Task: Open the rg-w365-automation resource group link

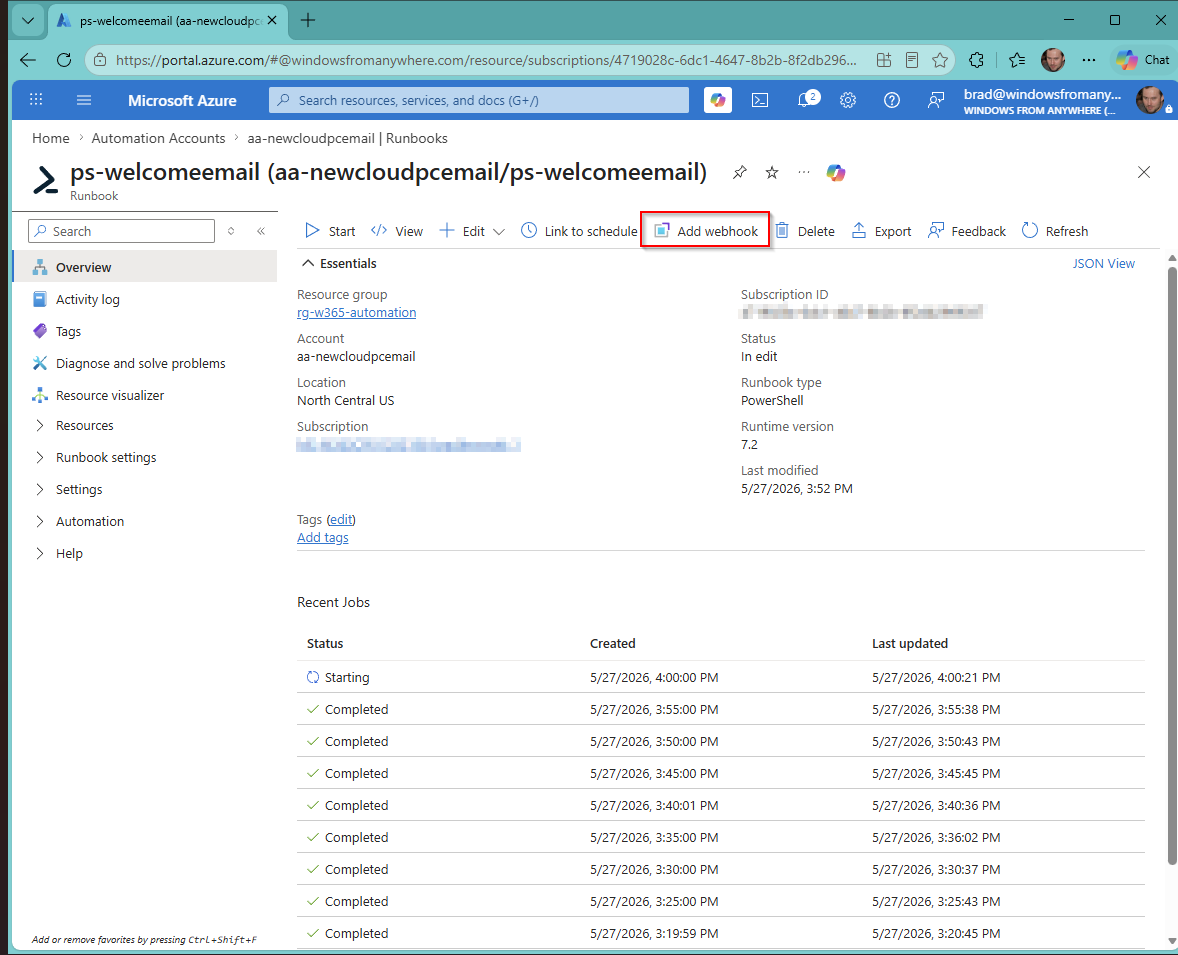Action: point(356,313)
